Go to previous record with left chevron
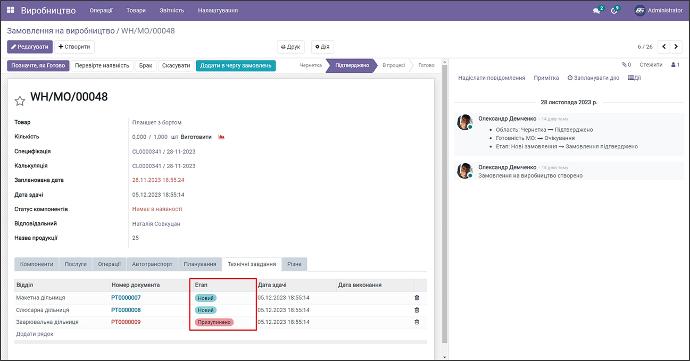This screenshot has width=690, height=361. (664, 46)
